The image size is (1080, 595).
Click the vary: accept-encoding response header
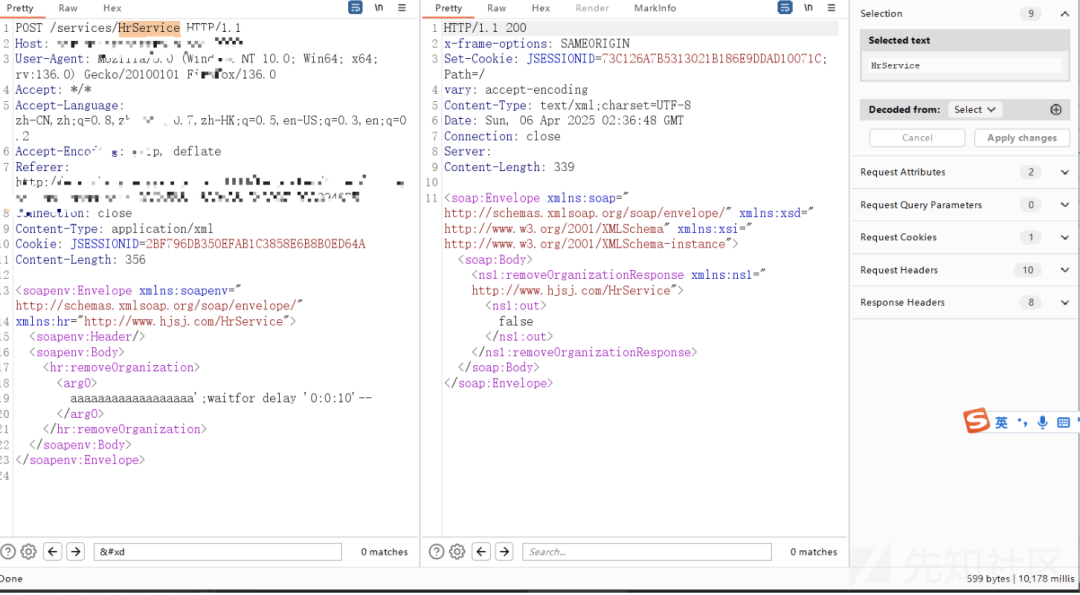point(516,90)
